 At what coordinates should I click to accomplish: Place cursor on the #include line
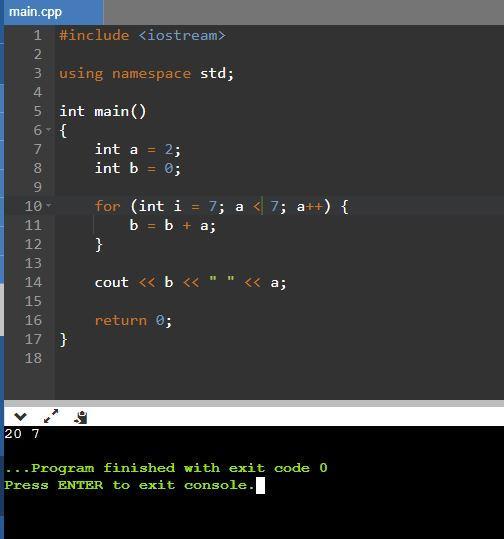pos(142,35)
